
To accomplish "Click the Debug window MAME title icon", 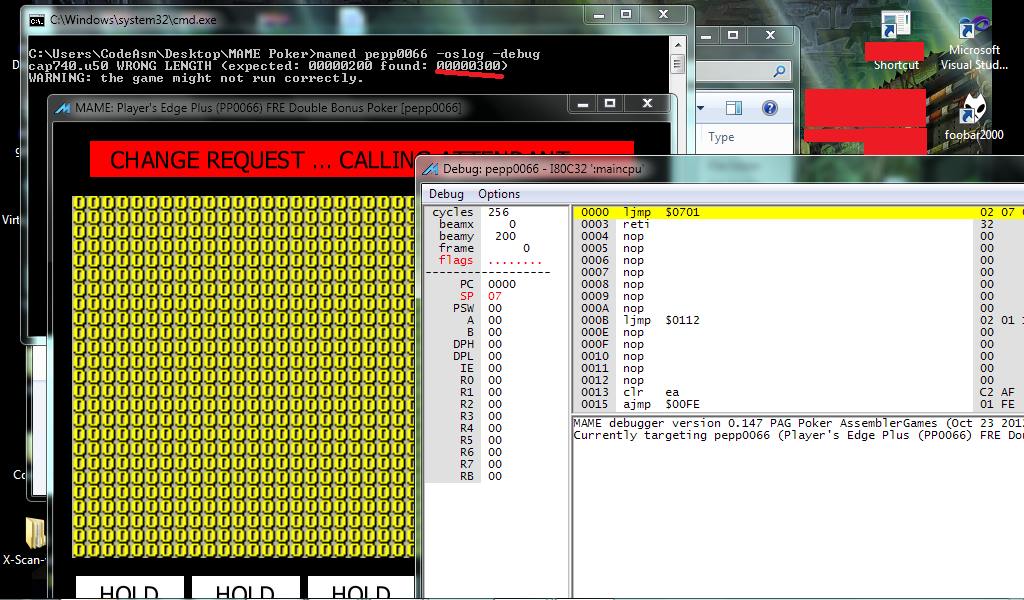I will click(430, 169).
